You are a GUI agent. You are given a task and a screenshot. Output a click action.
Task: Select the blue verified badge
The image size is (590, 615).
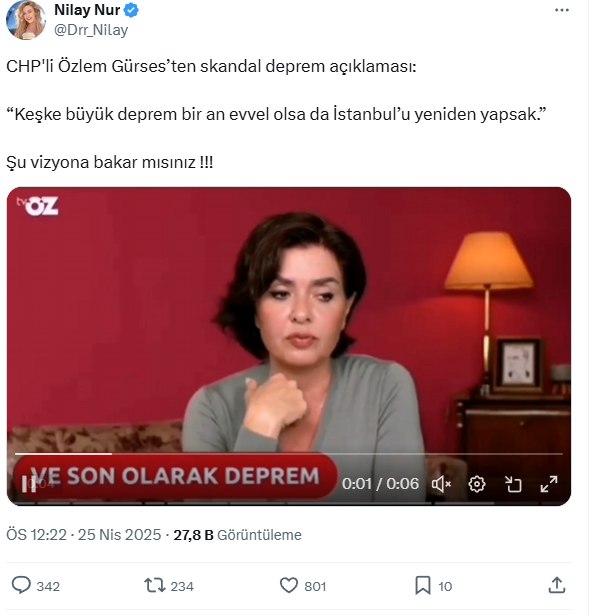pos(131,10)
